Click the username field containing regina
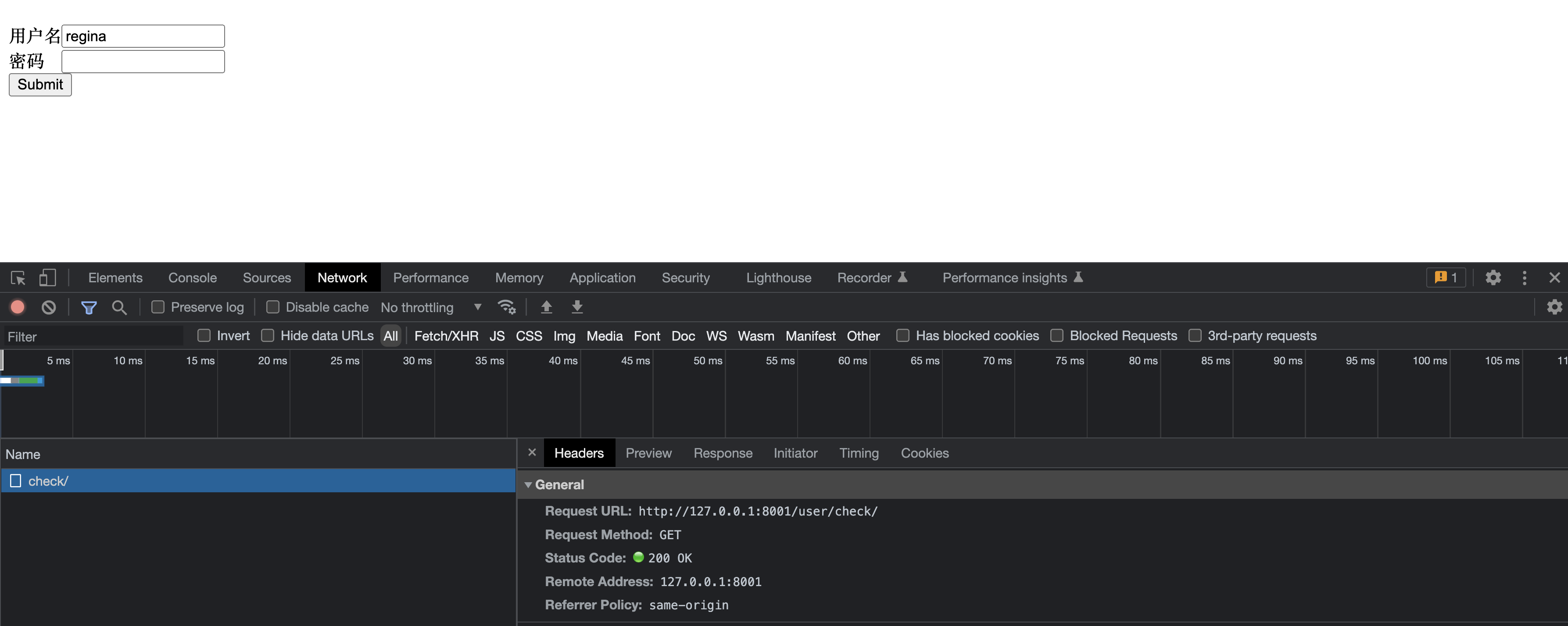The width and height of the screenshot is (1568, 626). [143, 36]
